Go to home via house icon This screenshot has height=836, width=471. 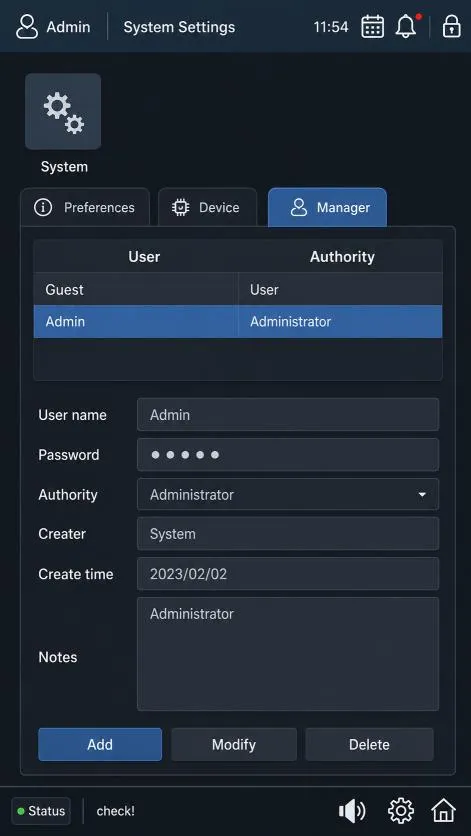[x=443, y=811]
